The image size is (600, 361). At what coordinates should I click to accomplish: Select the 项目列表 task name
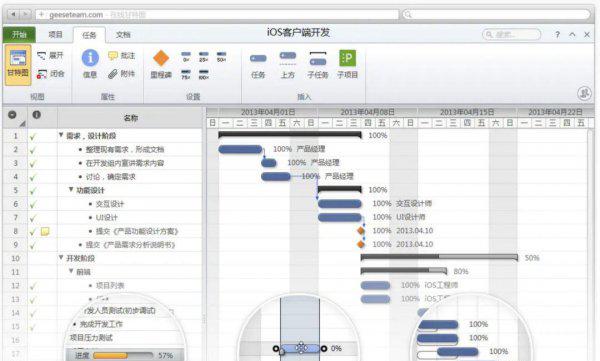point(110,286)
